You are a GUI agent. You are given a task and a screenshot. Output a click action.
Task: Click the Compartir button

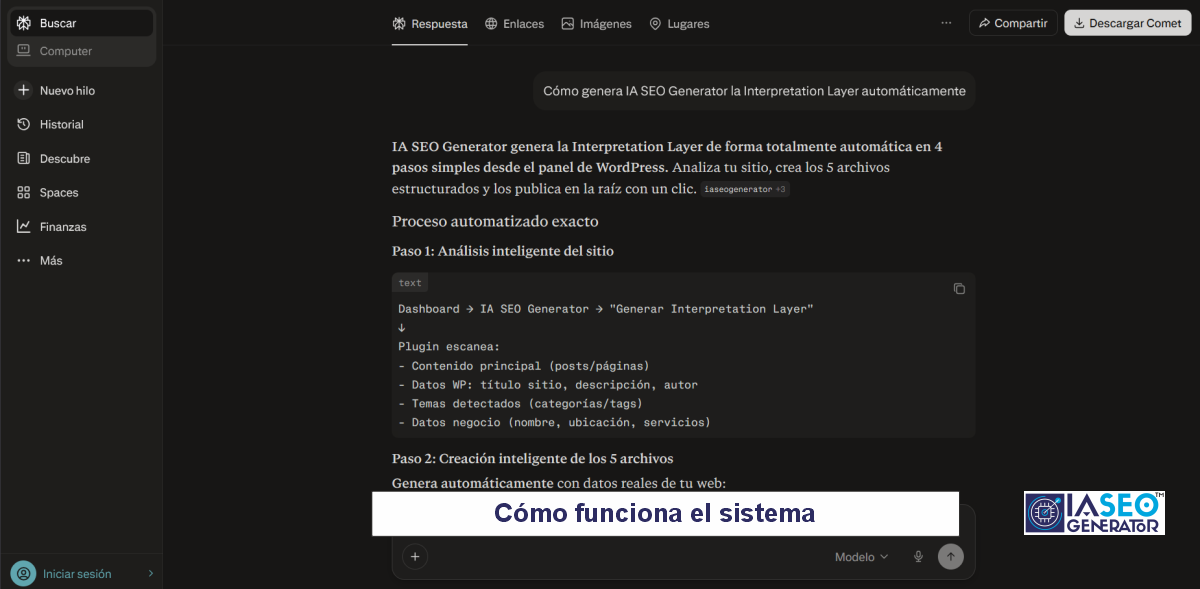click(x=1012, y=23)
